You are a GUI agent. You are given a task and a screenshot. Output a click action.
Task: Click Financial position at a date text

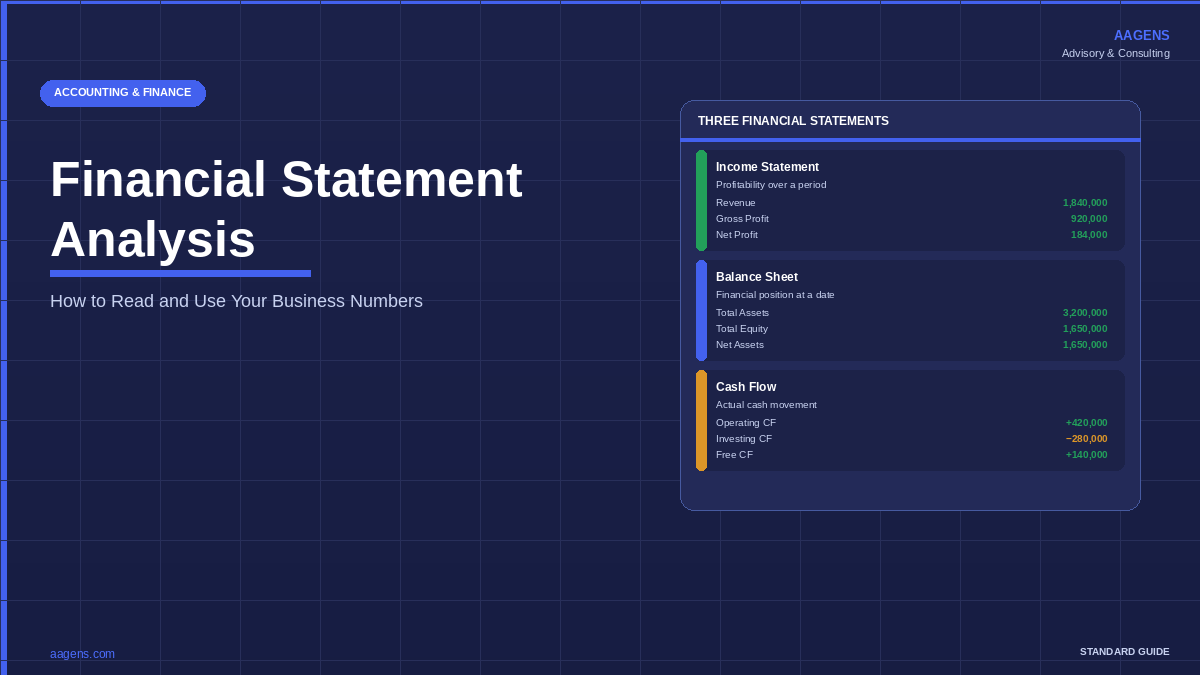click(x=775, y=295)
